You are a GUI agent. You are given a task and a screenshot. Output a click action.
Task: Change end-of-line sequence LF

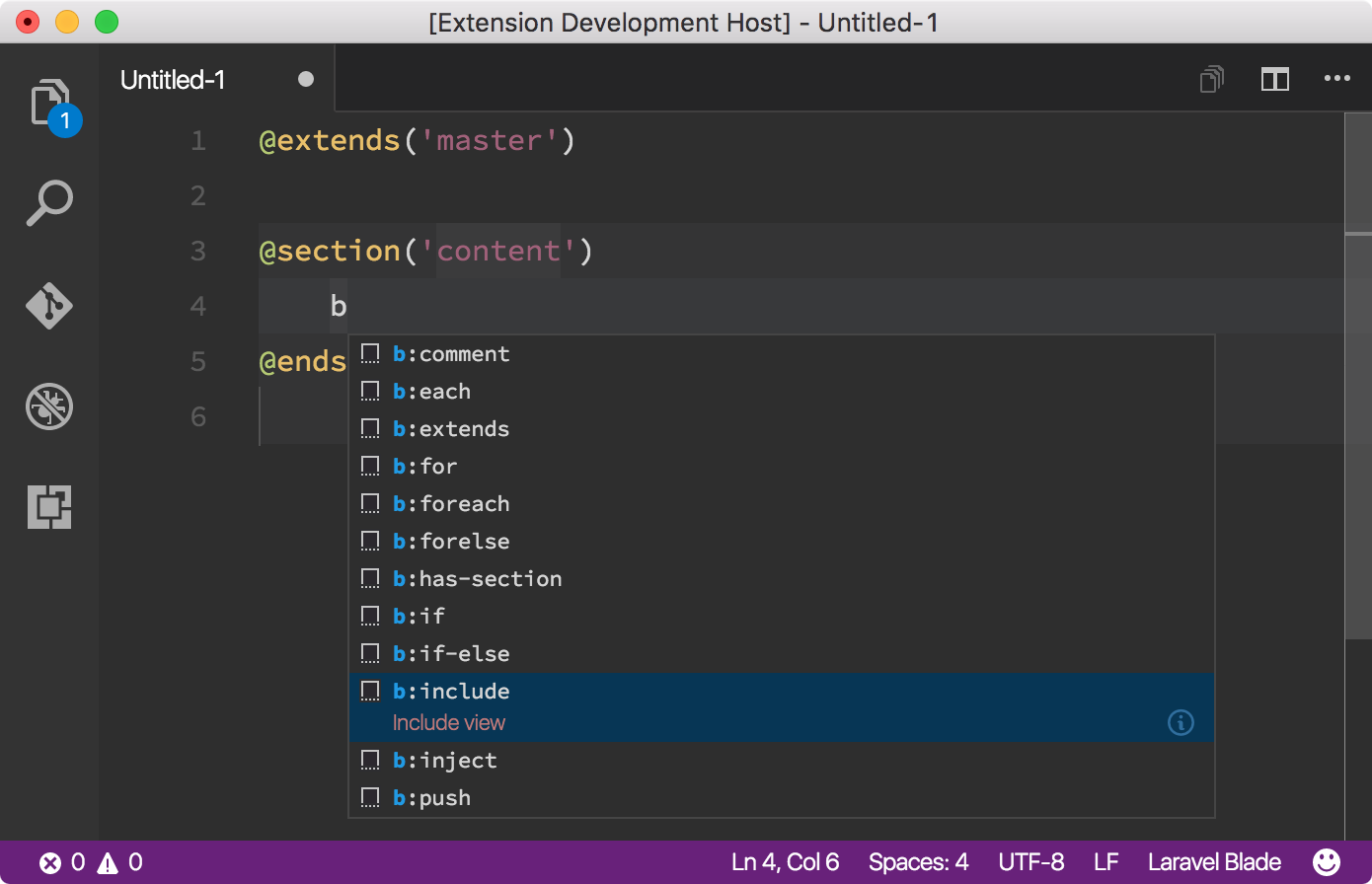[x=1106, y=862]
